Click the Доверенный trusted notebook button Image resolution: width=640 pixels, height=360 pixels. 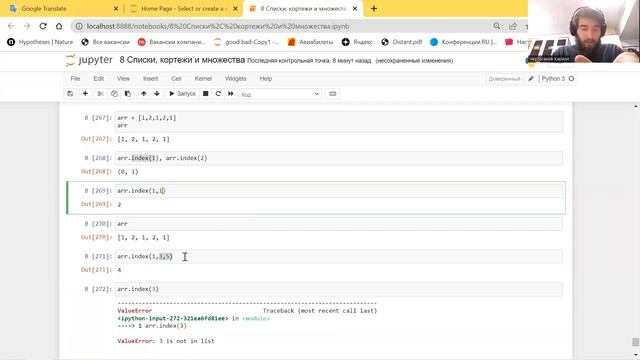click(504, 79)
